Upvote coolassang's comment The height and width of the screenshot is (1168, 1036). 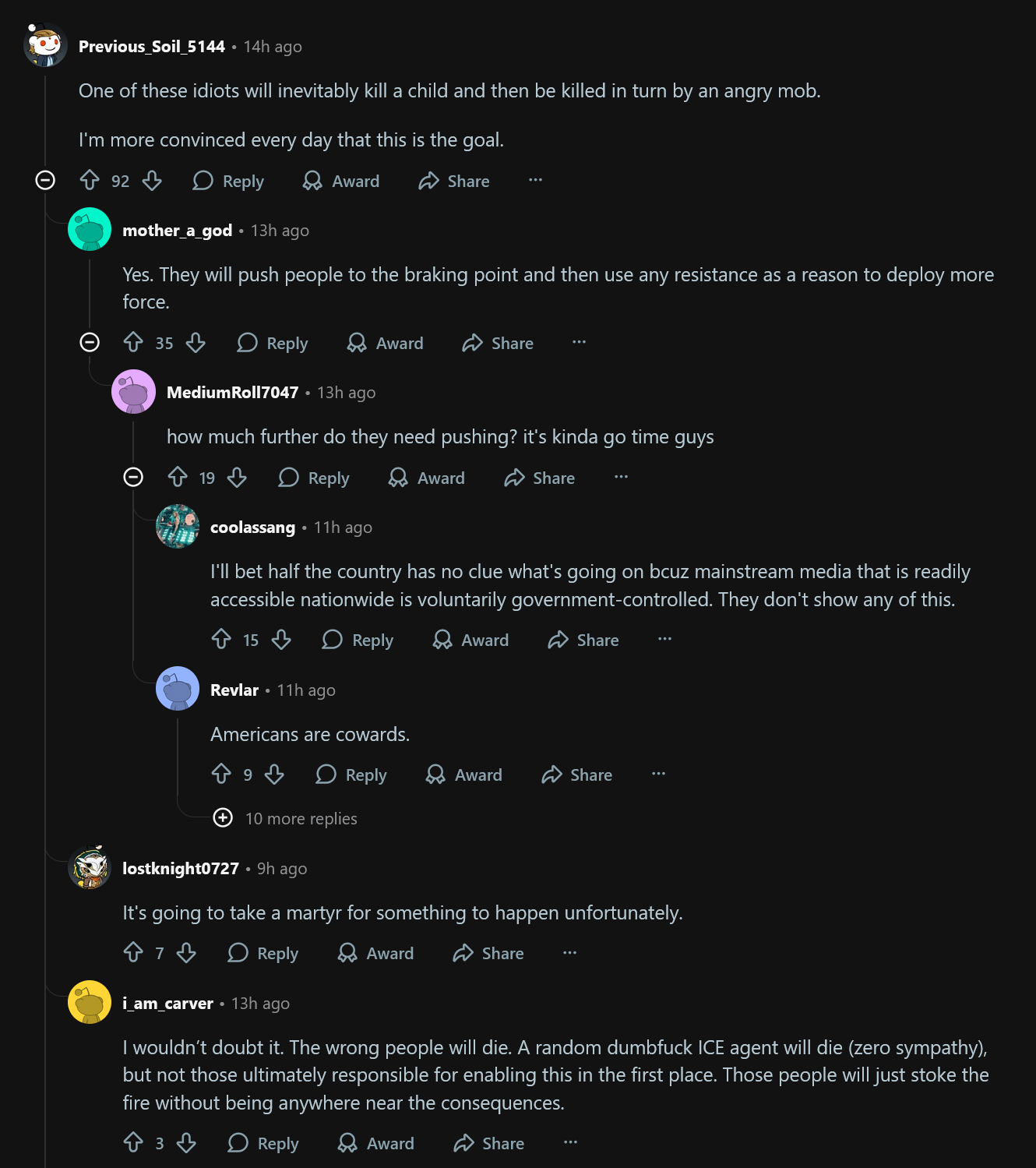coord(221,640)
